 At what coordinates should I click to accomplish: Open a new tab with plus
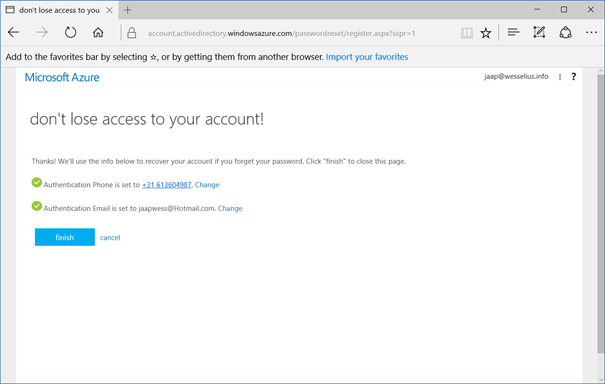[x=127, y=10]
